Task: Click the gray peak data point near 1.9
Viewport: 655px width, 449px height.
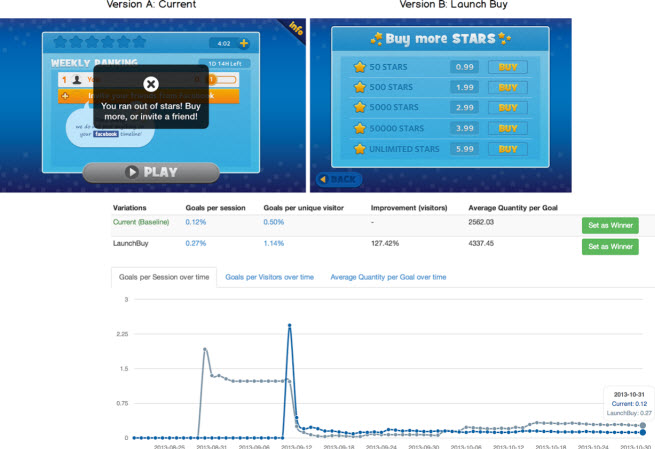Action: pos(205,349)
